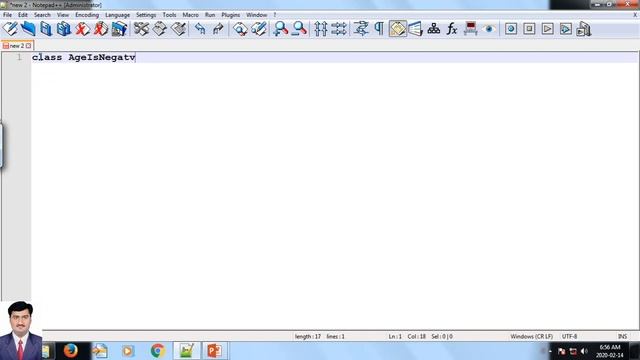Click the Close file red X icon
This screenshot has height=360, width=640.
(82, 29)
